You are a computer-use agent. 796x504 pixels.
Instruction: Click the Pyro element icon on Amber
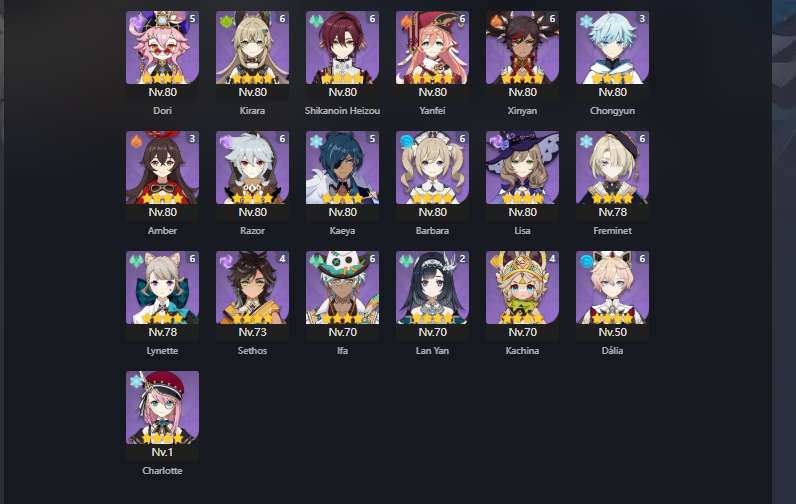pos(136,141)
